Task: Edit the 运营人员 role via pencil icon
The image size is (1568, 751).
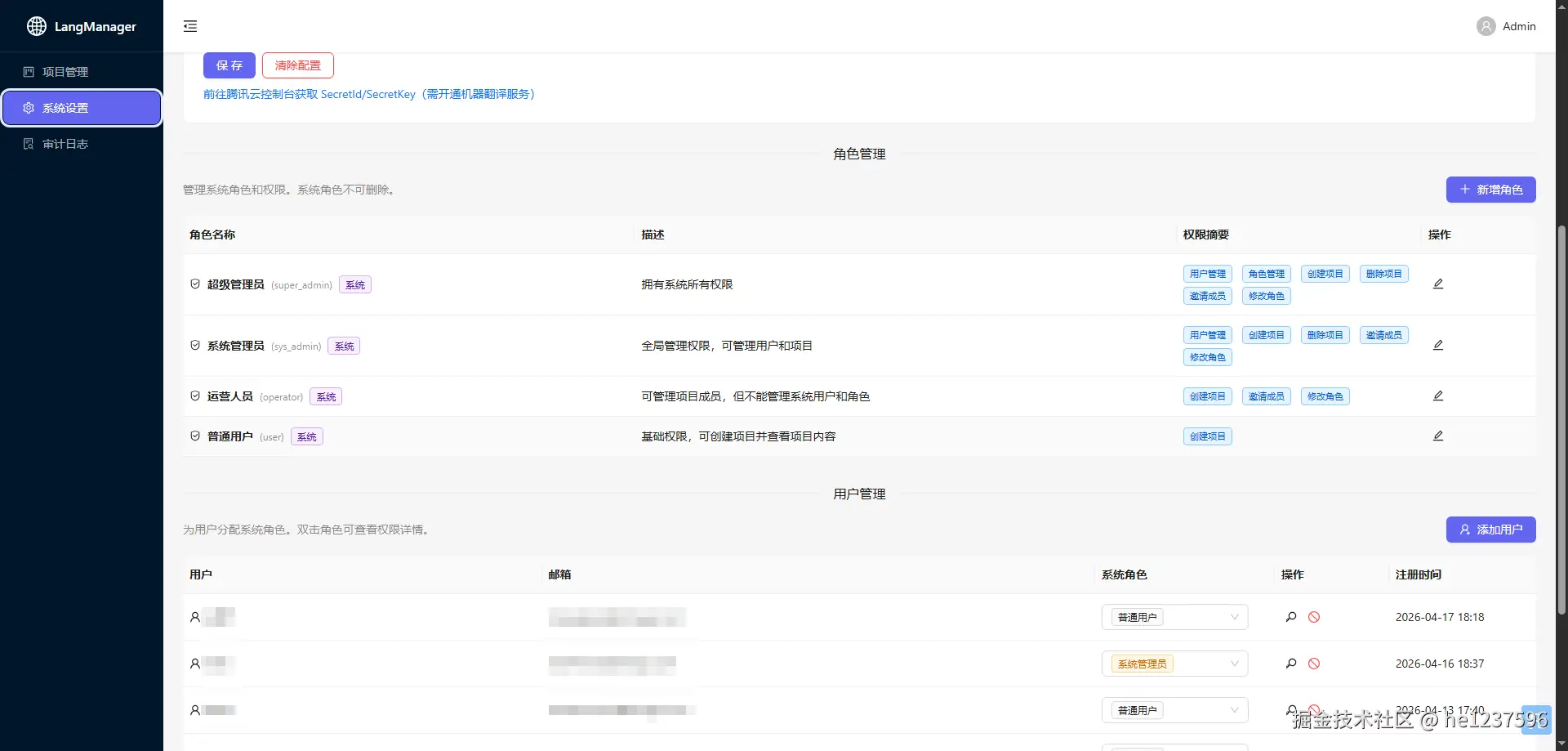Action: click(x=1438, y=396)
